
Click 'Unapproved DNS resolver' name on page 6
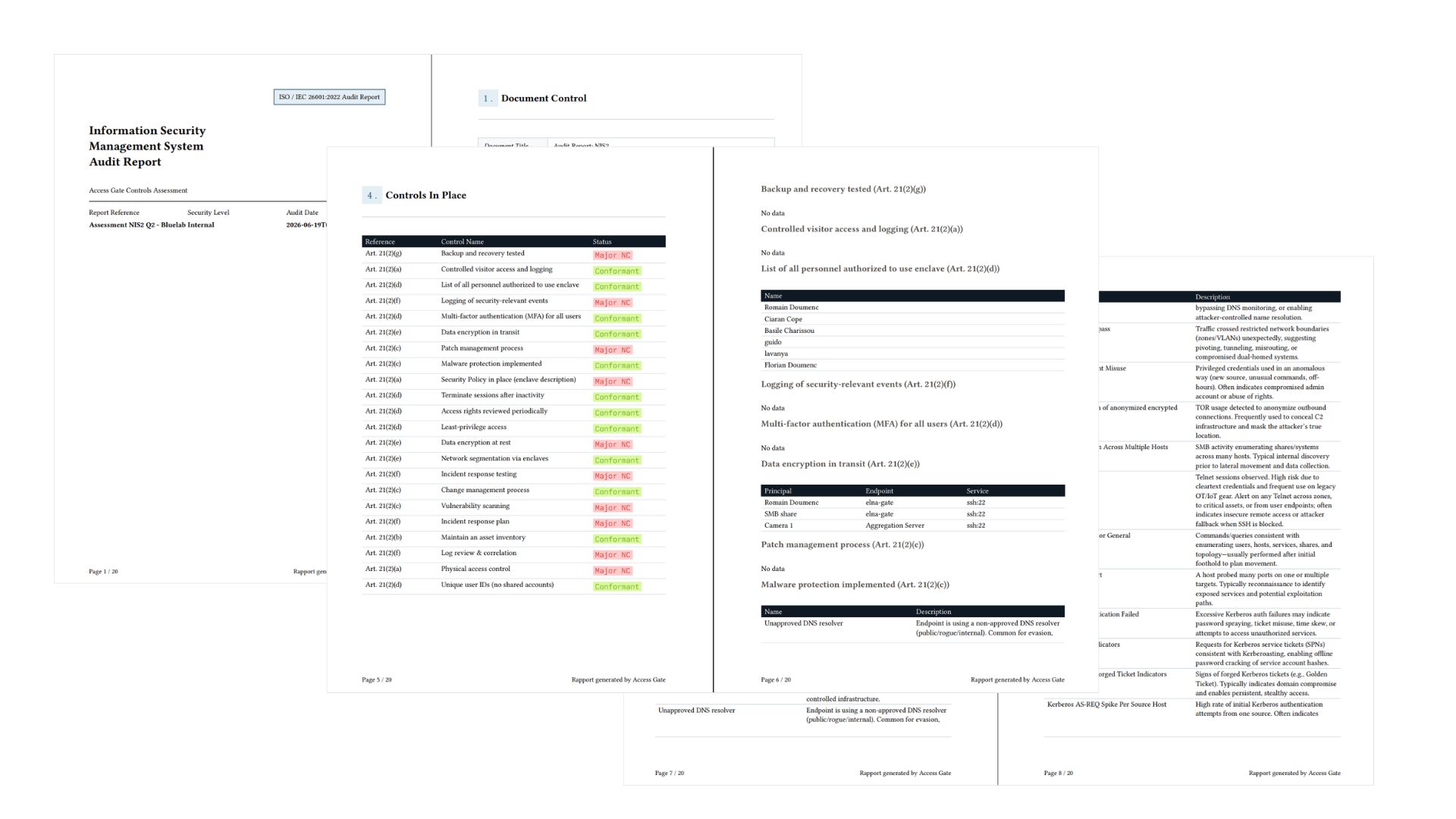click(804, 623)
